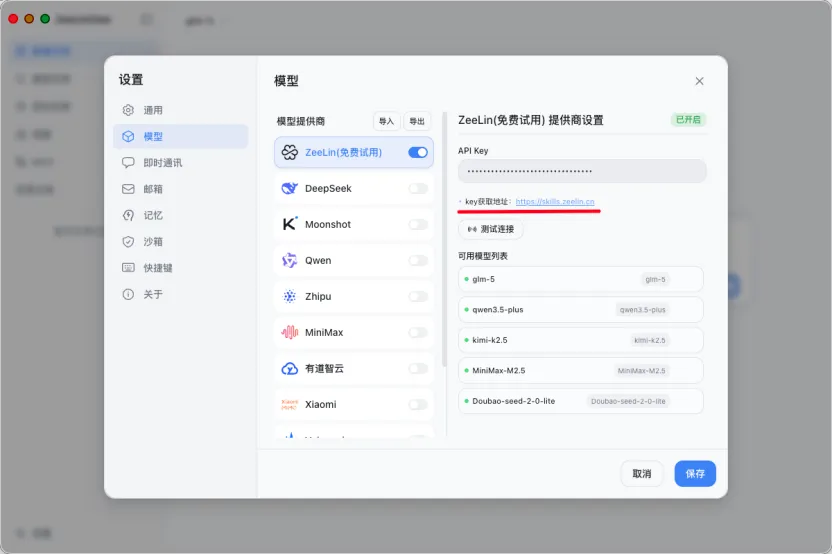Open the 通用 settings section
This screenshot has width=832, height=554.
click(x=180, y=110)
